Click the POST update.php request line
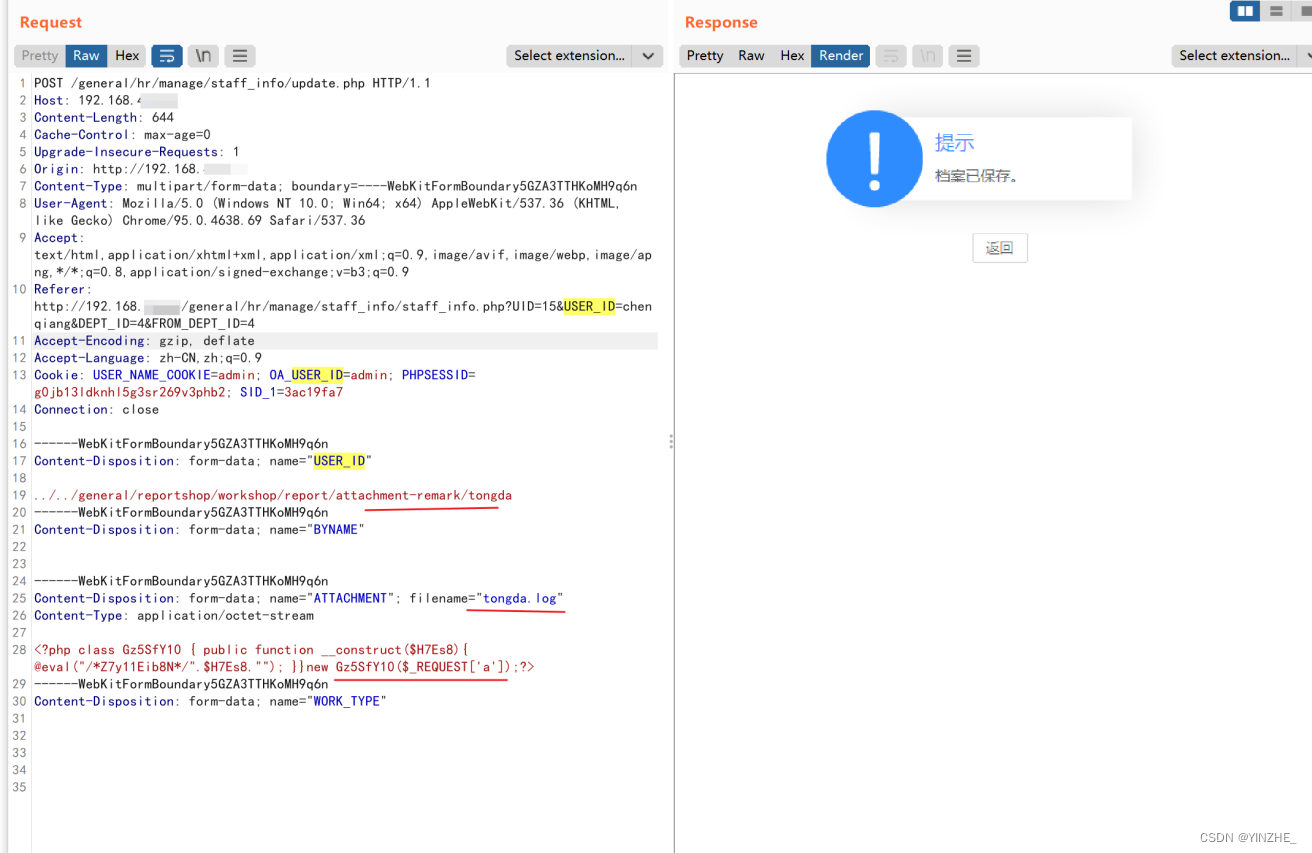This screenshot has width=1312, height=853. (x=232, y=83)
